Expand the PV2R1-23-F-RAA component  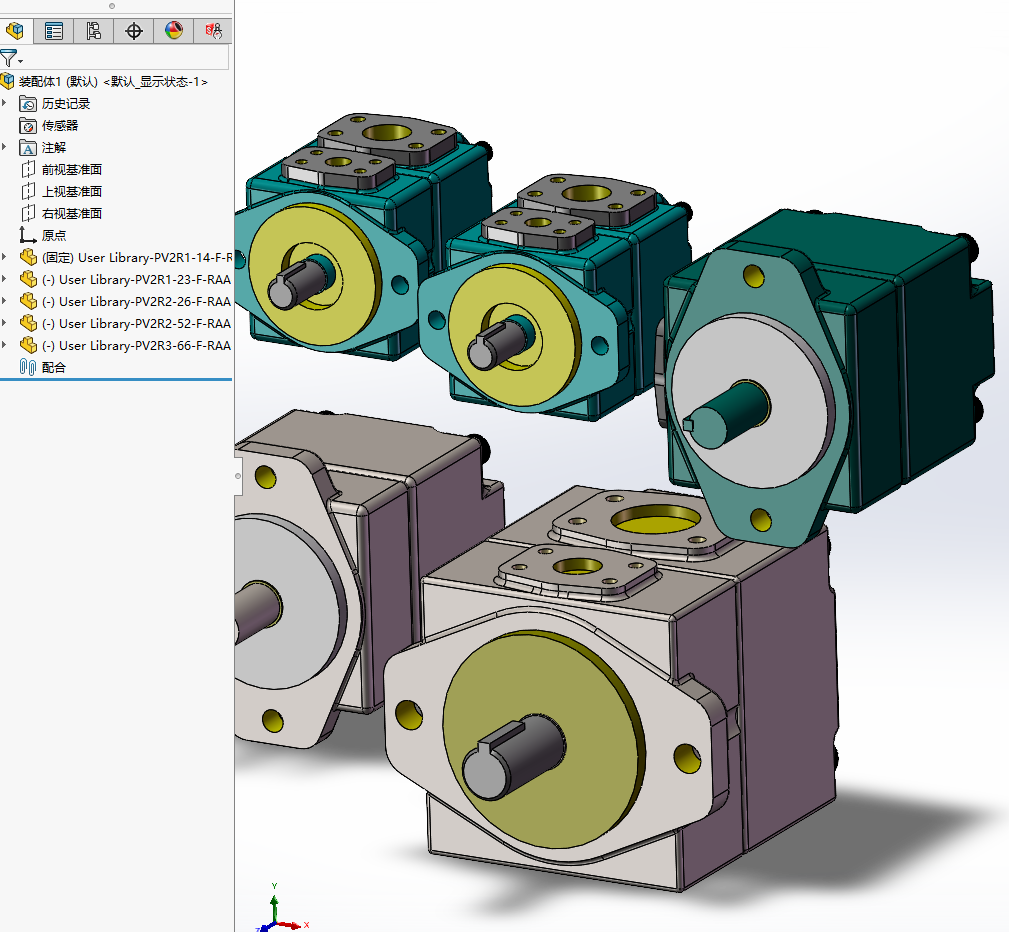[5, 279]
